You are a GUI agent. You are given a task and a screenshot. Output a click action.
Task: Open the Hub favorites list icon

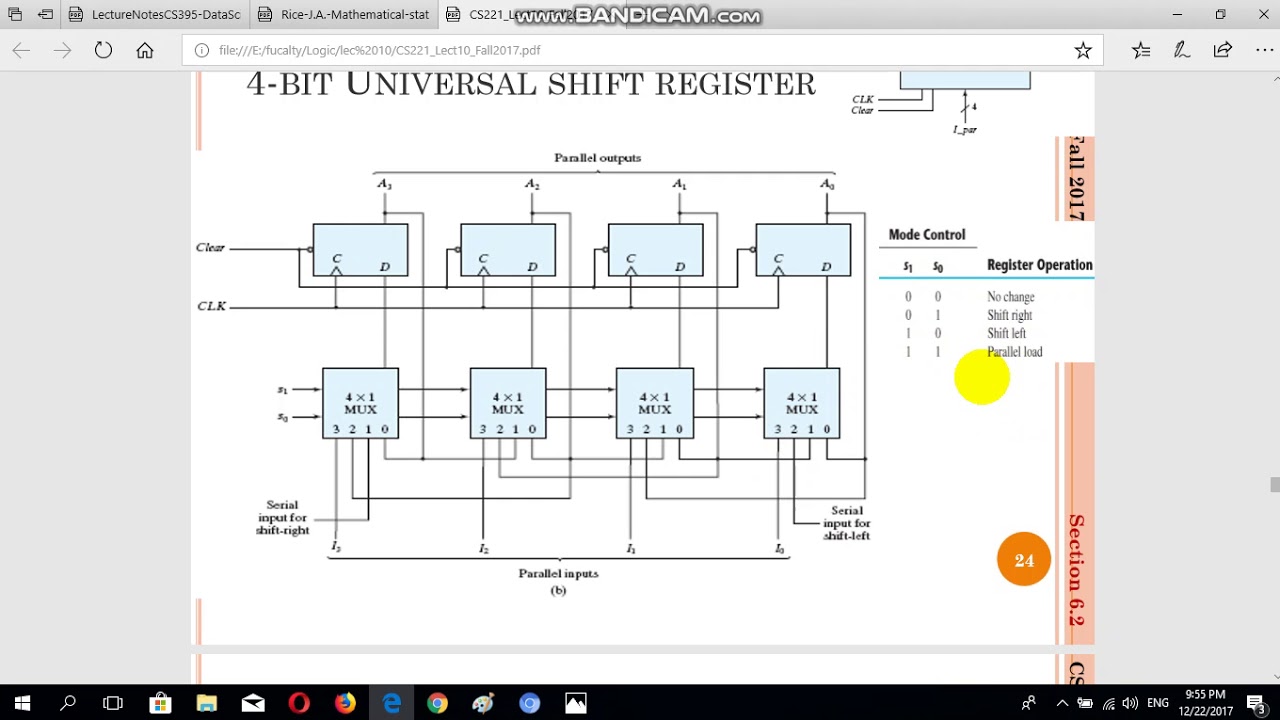click(1141, 50)
